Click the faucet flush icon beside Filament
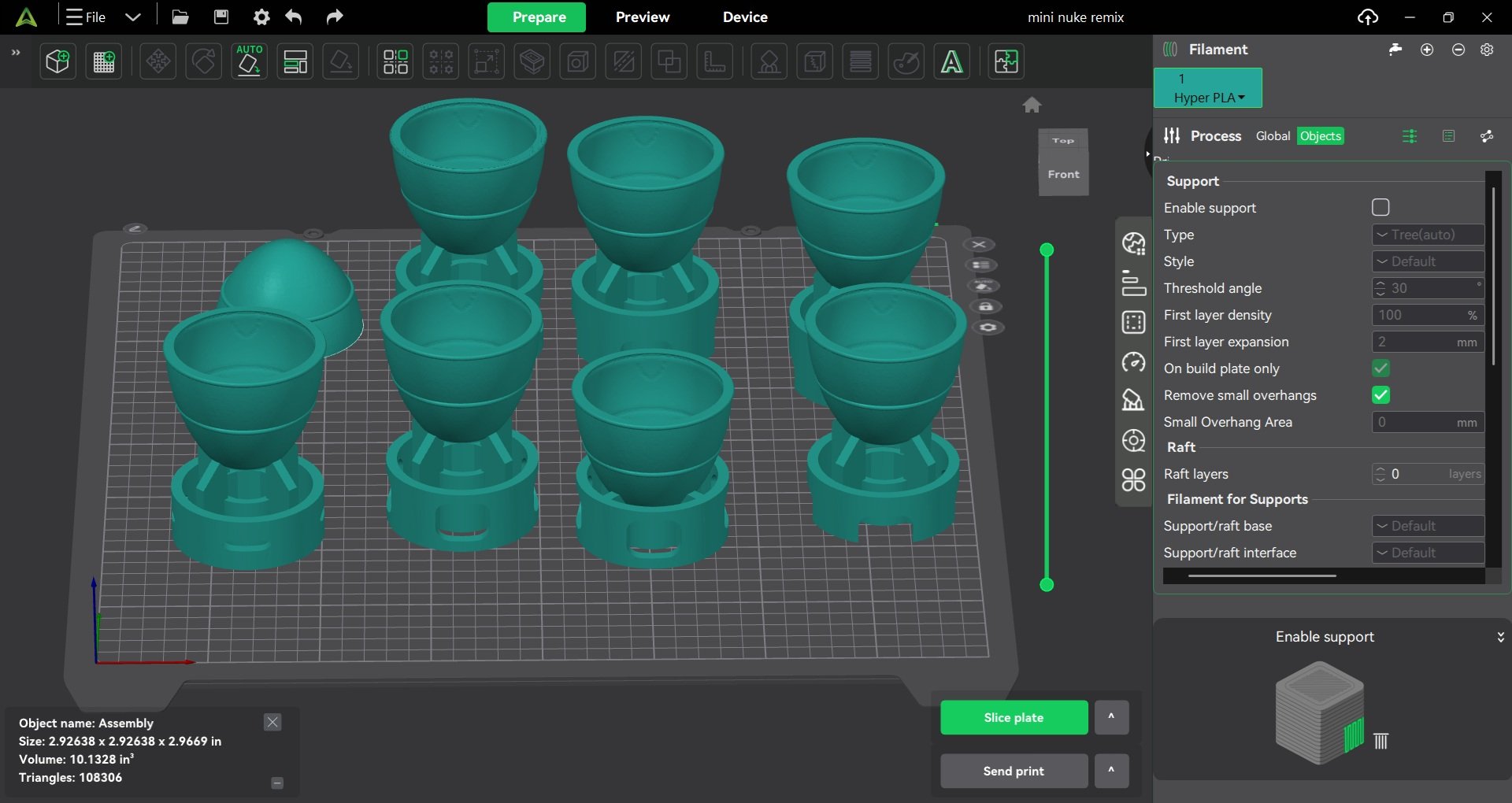Image resolution: width=1512 pixels, height=803 pixels. (1395, 50)
